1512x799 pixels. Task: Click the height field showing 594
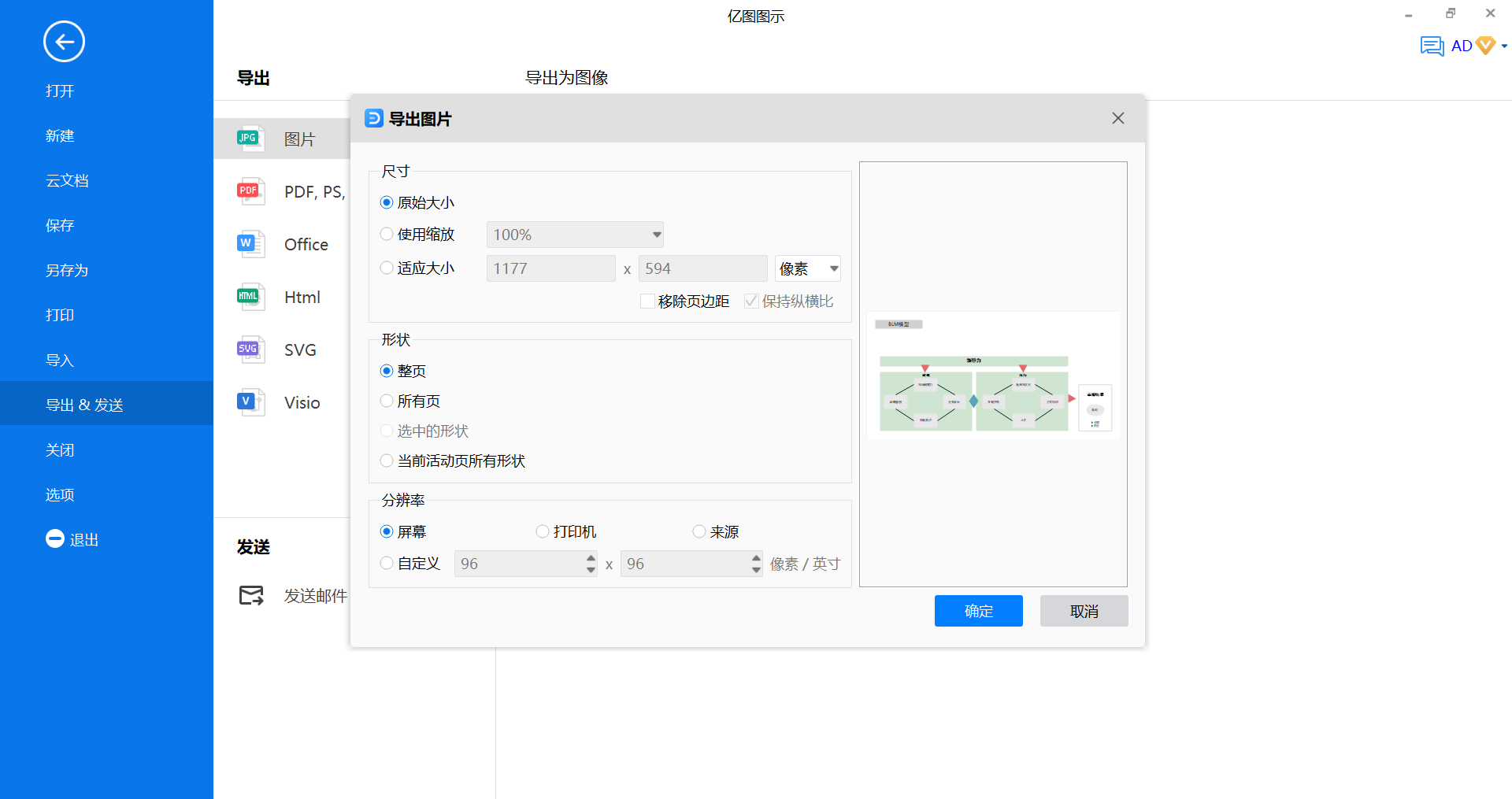coord(702,268)
